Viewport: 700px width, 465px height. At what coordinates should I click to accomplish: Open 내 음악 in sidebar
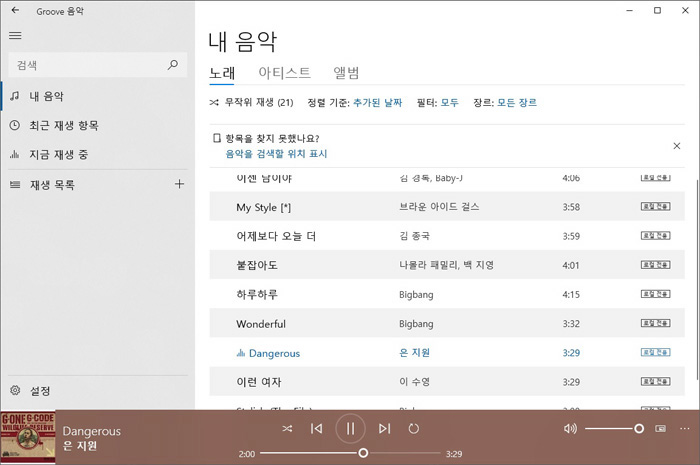[98, 96]
